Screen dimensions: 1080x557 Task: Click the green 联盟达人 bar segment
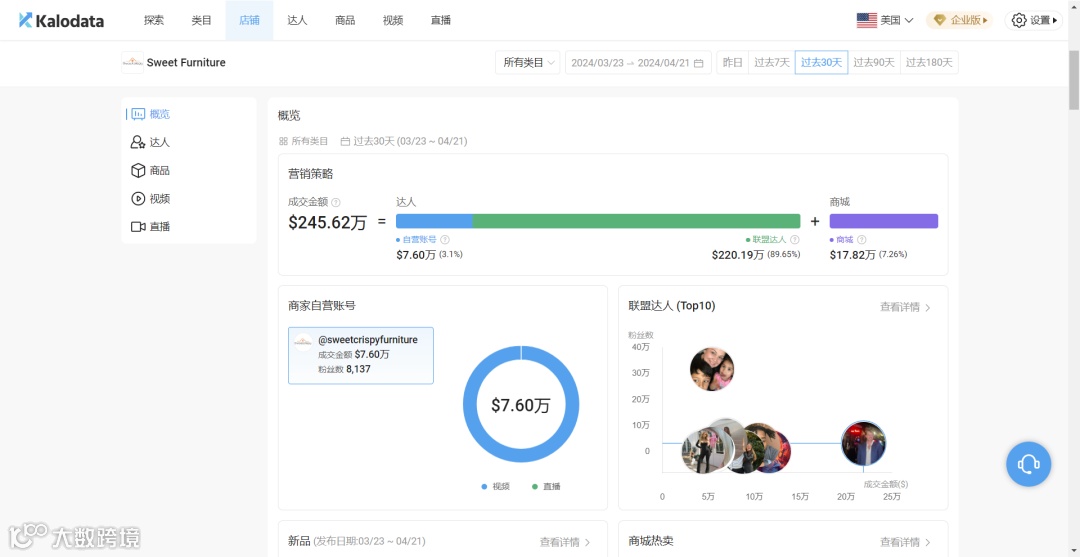click(x=636, y=221)
